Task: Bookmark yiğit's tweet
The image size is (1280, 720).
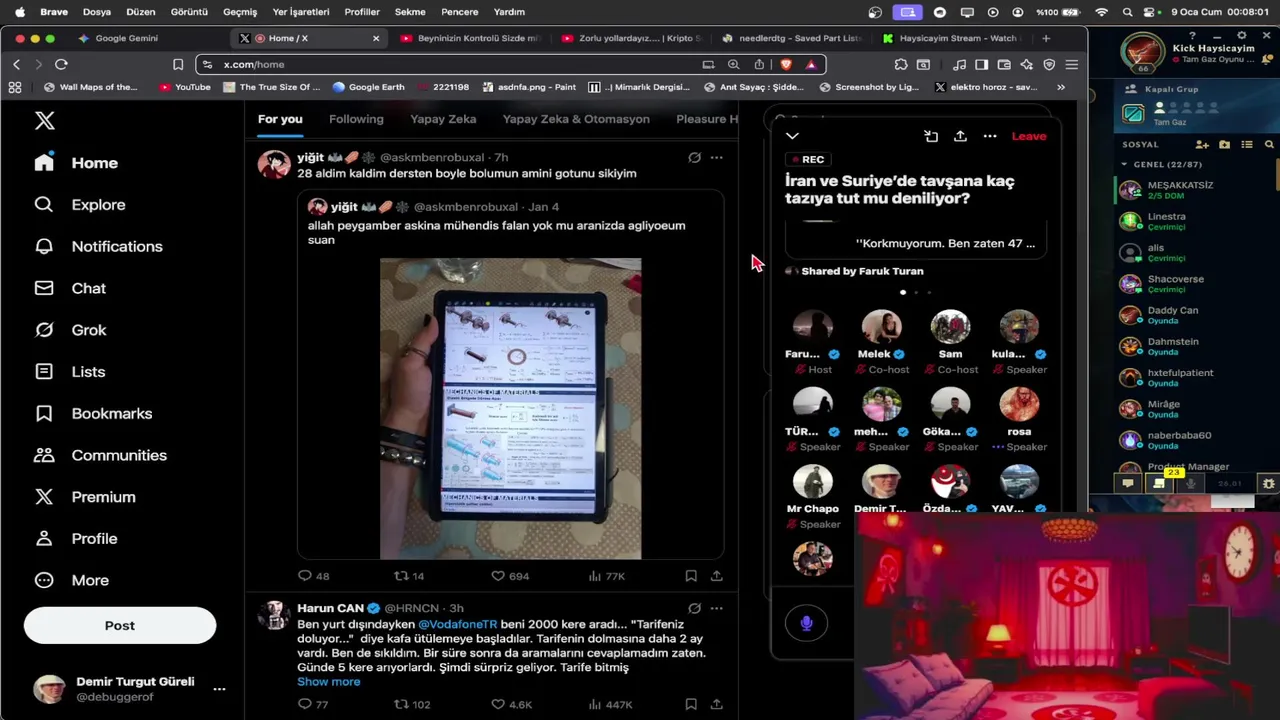Action: click(691, 576)
